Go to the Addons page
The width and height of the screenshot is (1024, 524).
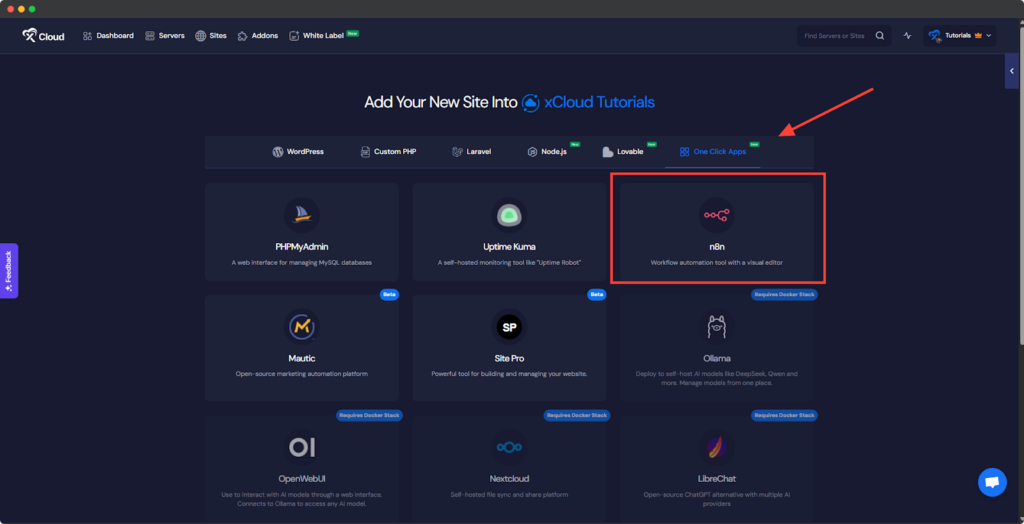[257, 36]
